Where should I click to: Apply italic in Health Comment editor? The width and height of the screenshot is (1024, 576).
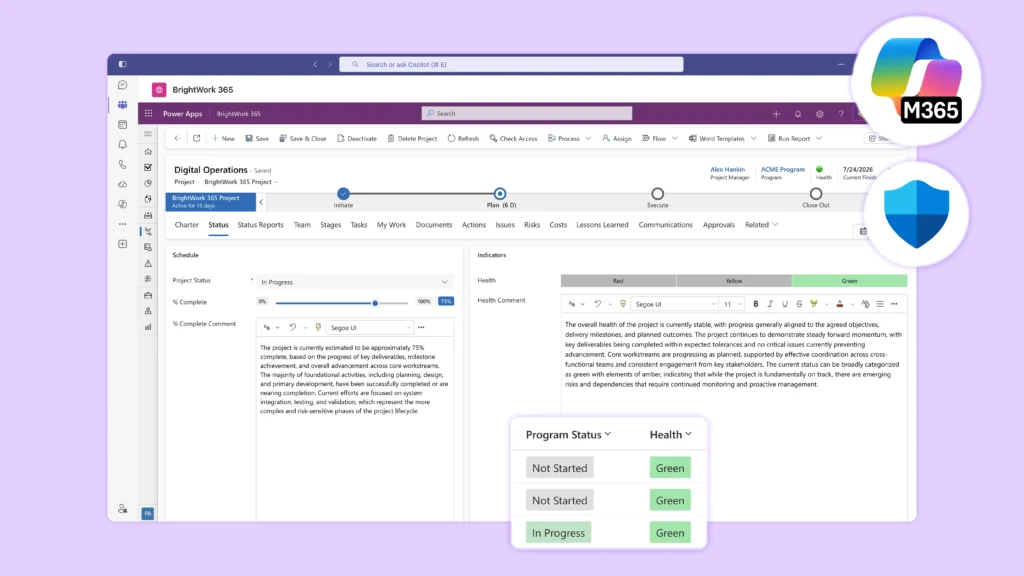[x=770, y=304]
